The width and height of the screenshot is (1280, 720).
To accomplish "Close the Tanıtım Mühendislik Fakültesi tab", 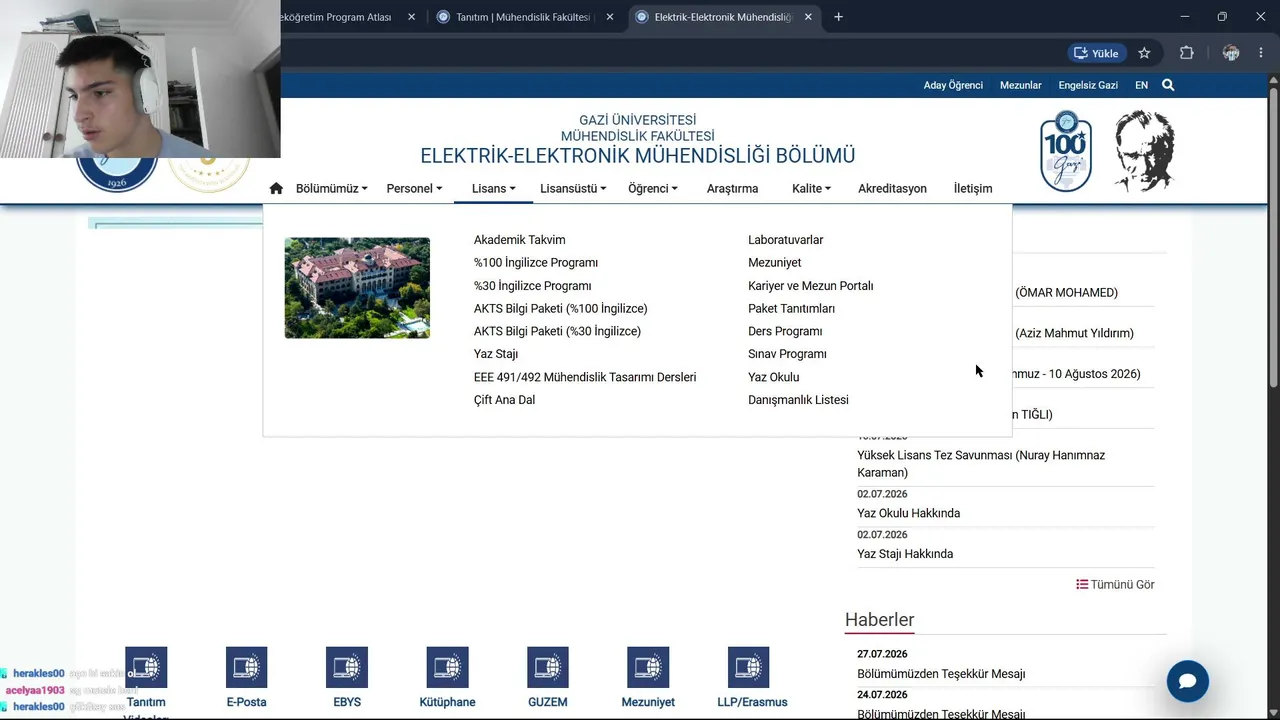I will coord(610,17).
